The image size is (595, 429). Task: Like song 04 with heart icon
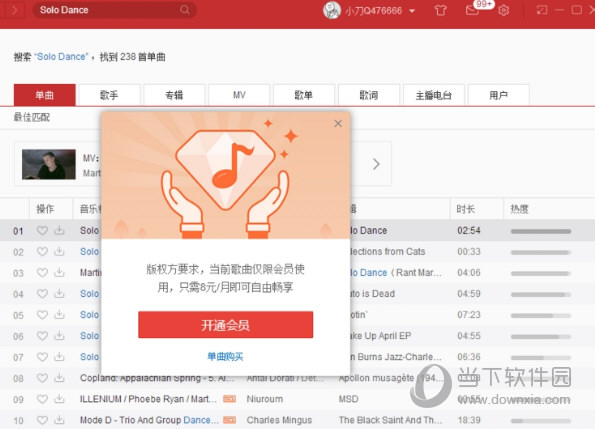pos(42,294)
